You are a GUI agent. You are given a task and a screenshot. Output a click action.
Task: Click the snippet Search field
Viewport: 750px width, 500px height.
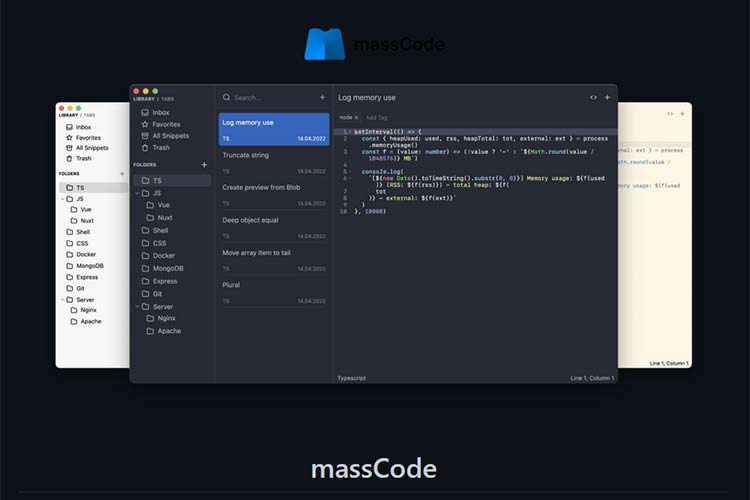click(270, 98)
